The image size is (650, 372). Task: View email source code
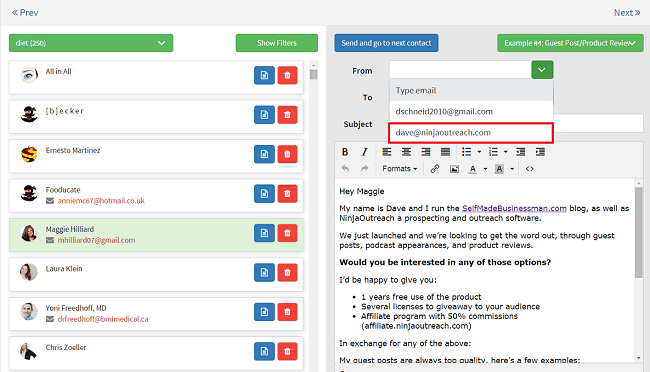(529, 169)
